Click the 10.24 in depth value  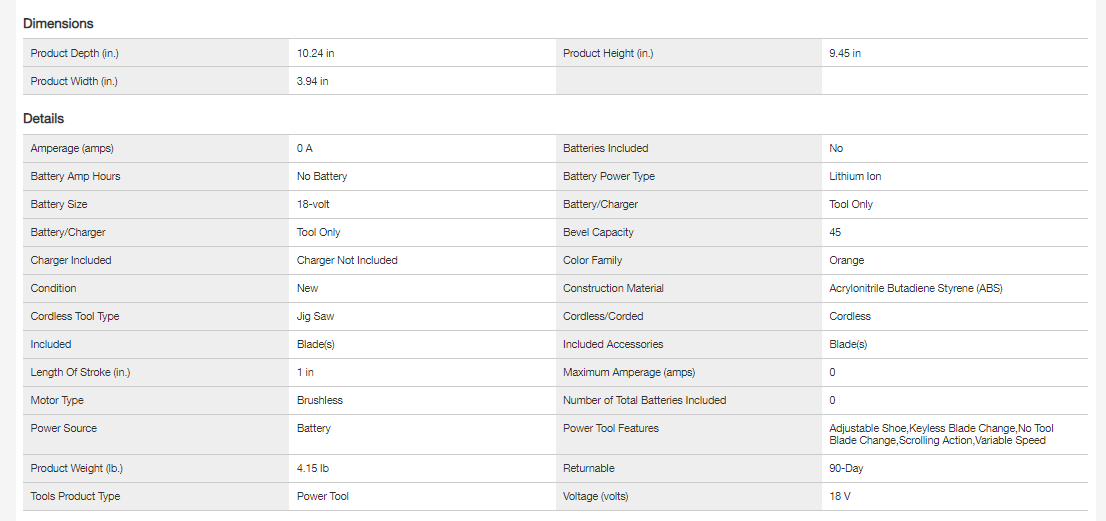point(315,53)
